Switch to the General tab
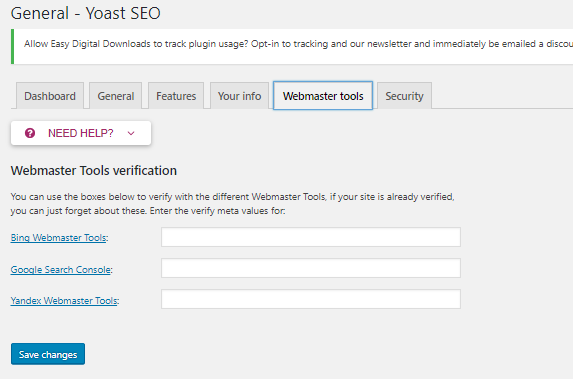 [115, 96]
